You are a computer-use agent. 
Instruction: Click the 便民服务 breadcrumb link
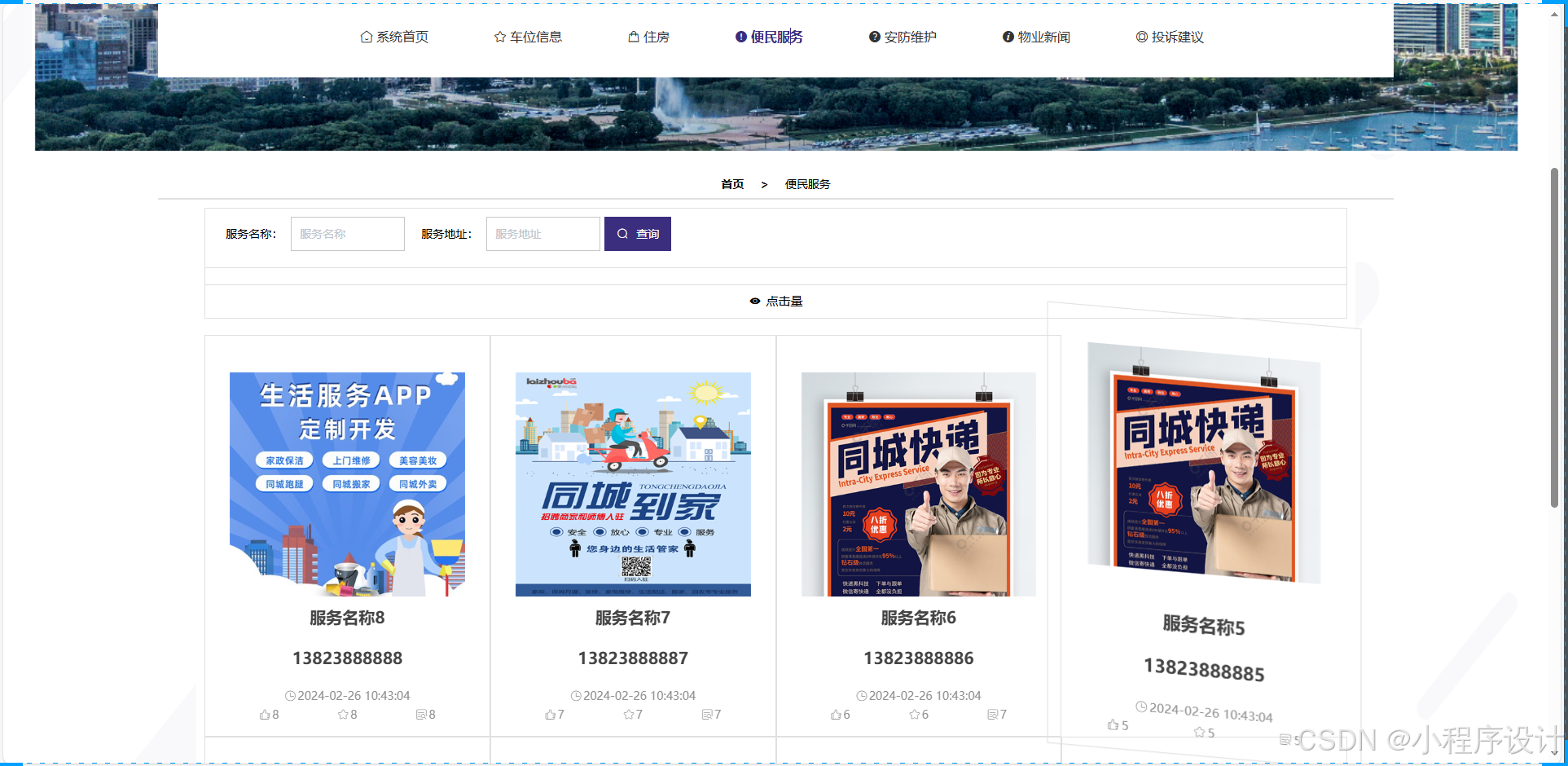tap(807, 184)
